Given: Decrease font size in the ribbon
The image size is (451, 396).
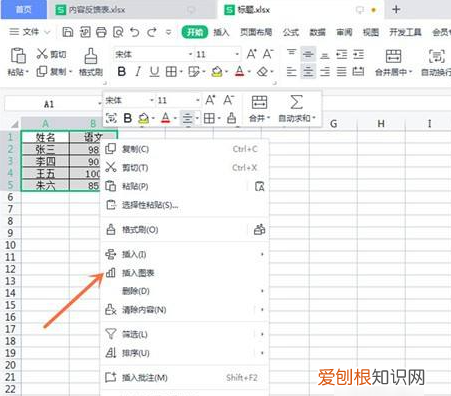Looking at the screenshot, I should pos(268,54).
